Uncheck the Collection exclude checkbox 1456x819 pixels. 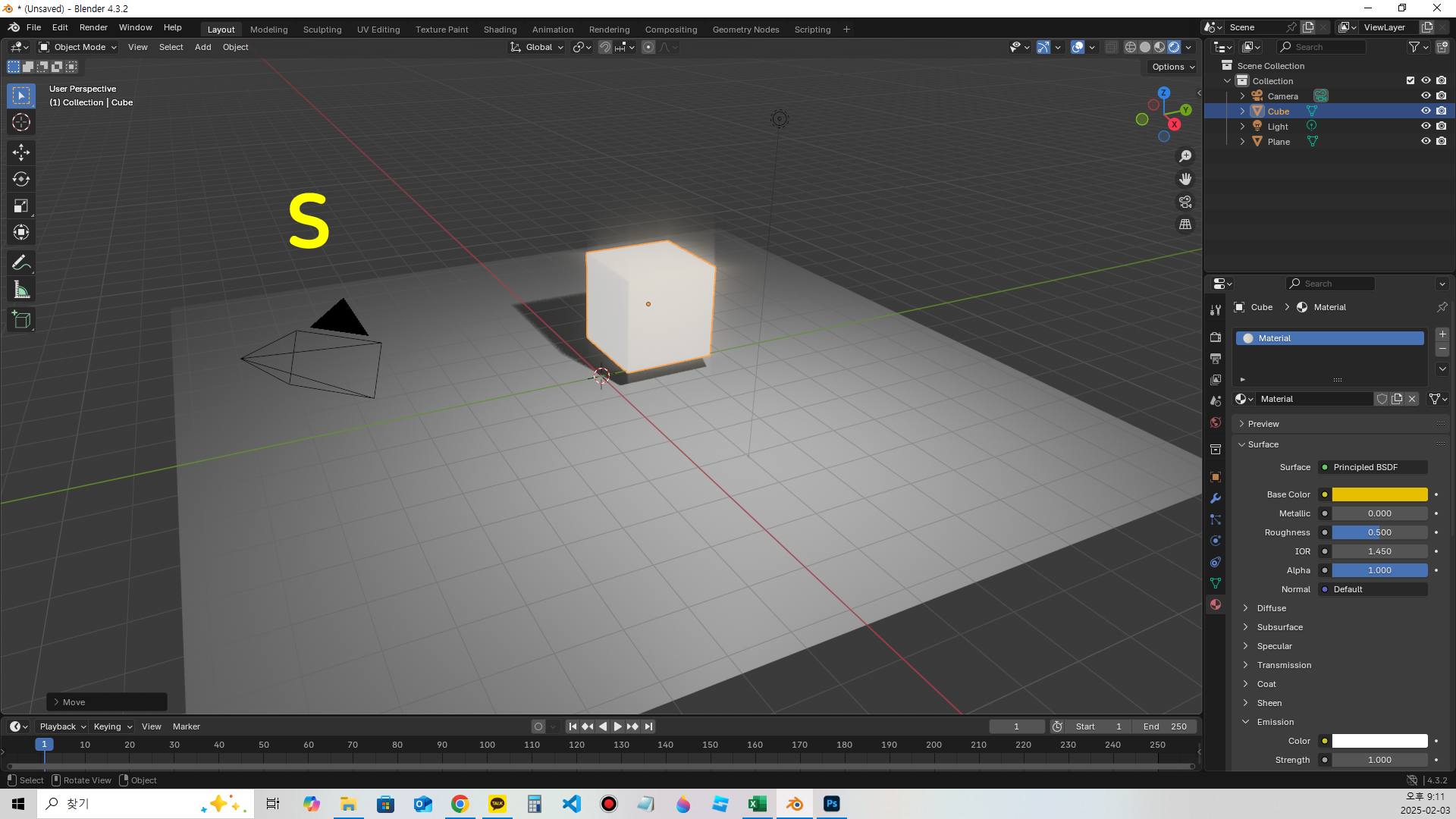[x=1410, y=81]
